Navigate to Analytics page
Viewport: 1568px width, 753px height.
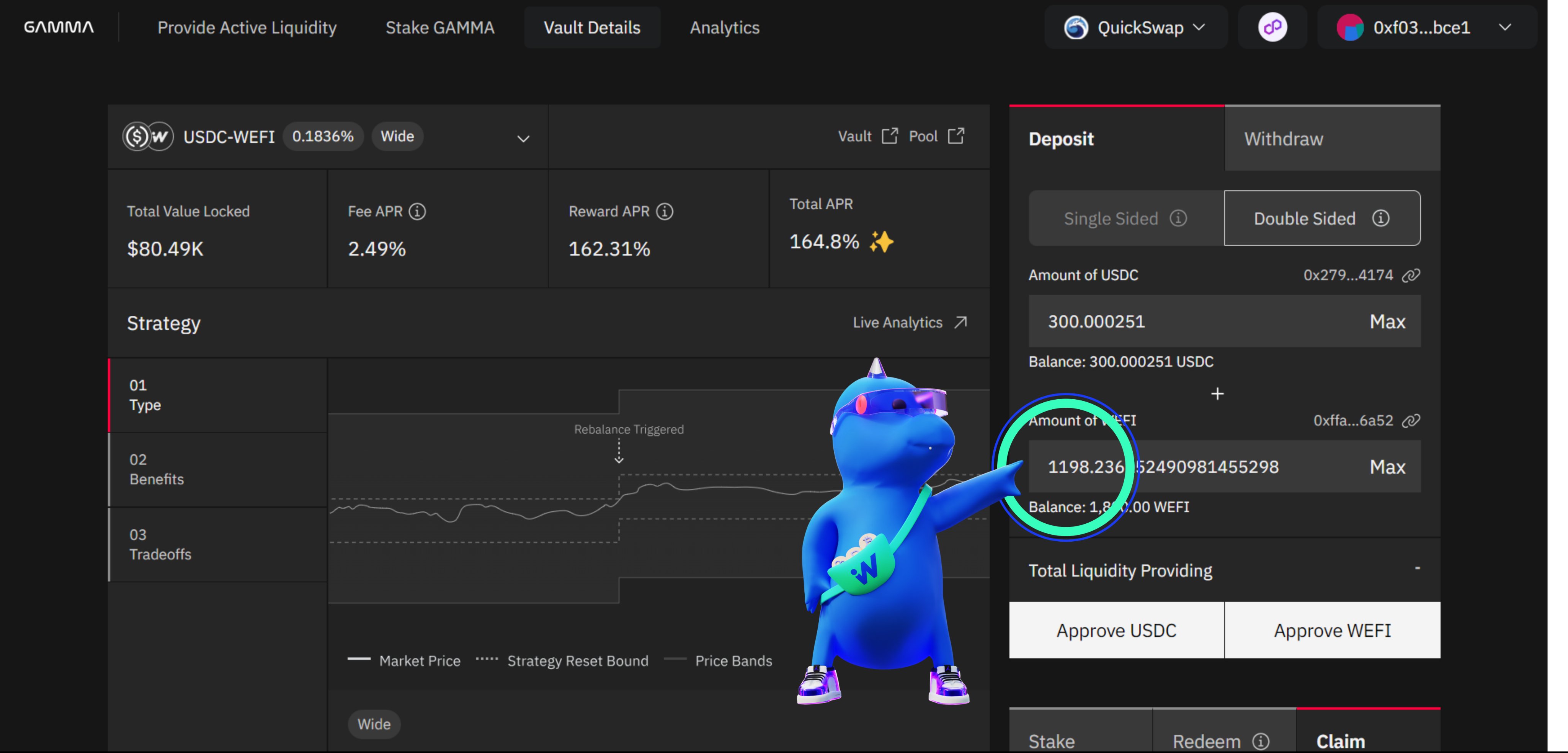pos(724,28)
